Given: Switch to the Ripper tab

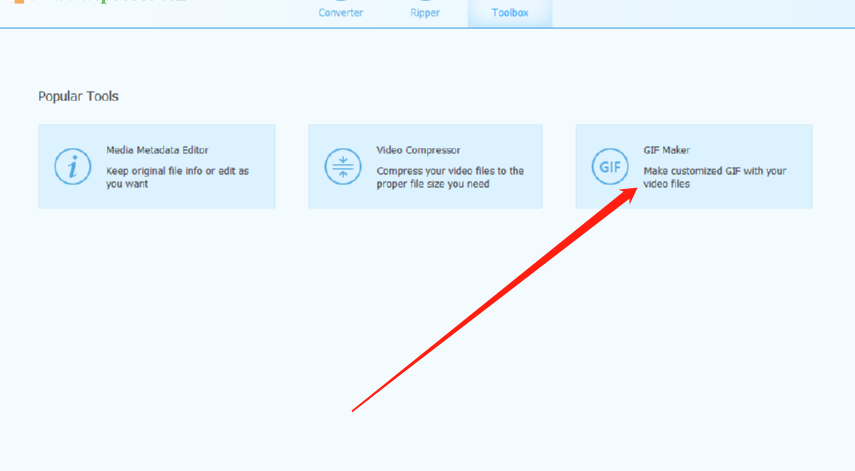Looking at the screenshot, I should tap(425, 13).
